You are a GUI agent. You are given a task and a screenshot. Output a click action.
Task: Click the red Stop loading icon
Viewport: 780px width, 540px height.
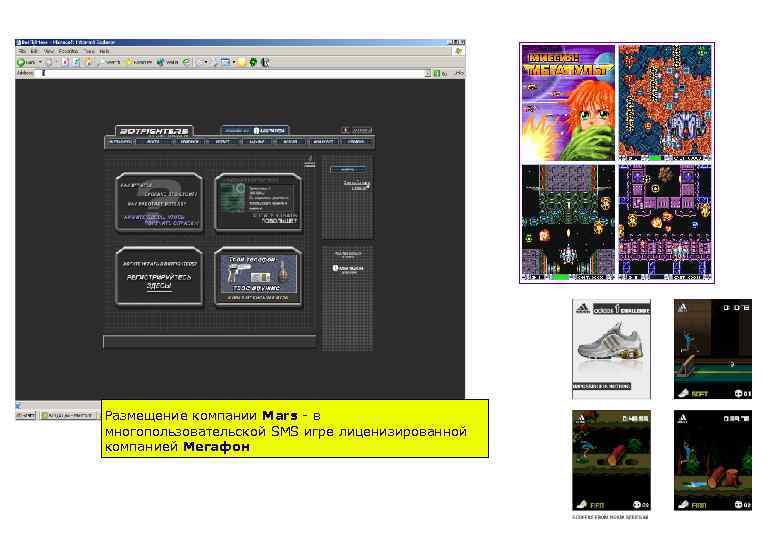(65, 62)
